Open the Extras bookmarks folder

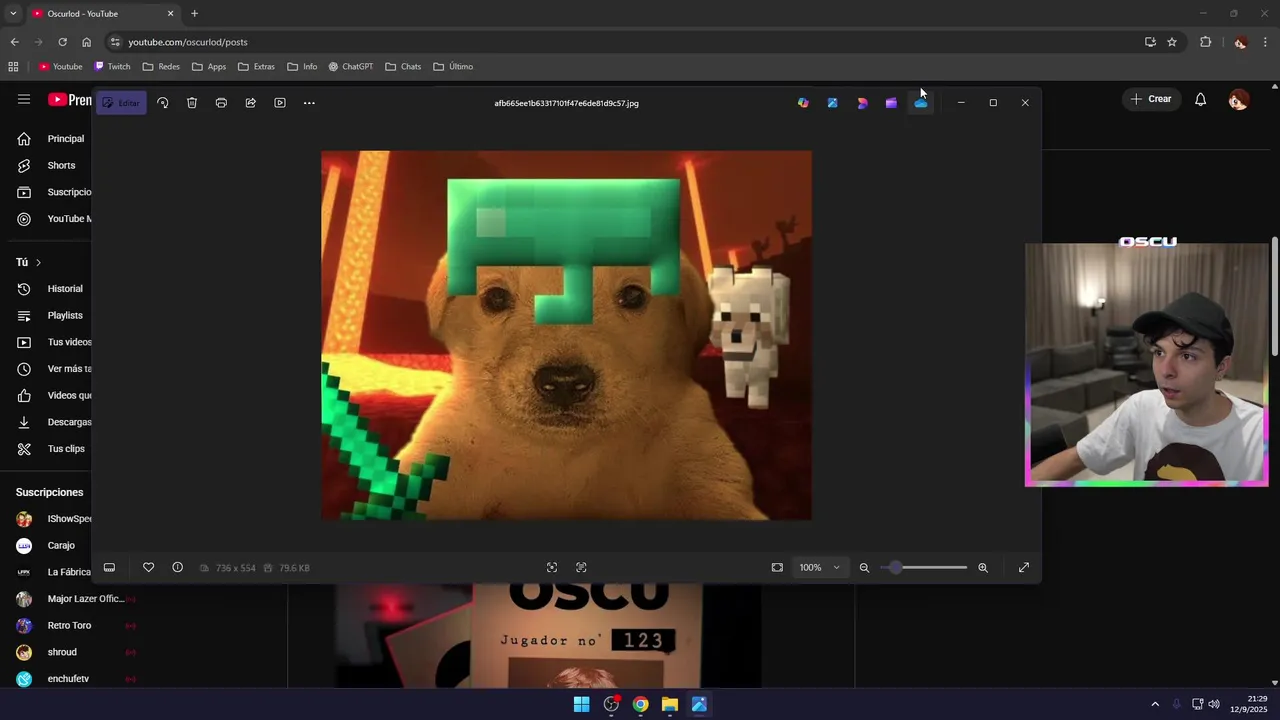click(256, 67)
